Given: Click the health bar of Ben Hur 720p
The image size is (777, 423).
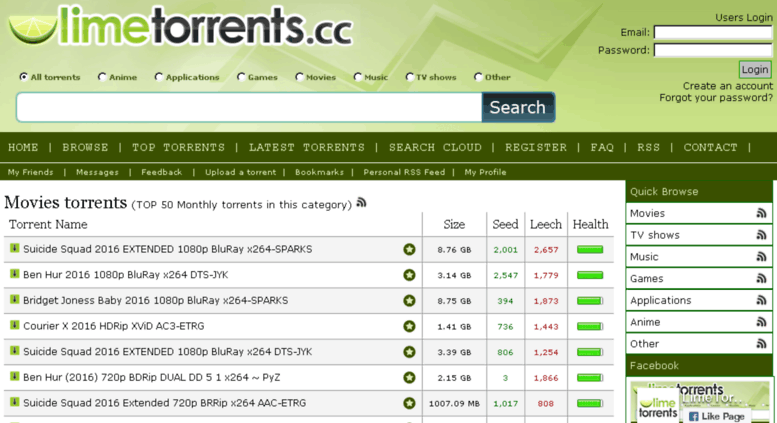Looking at the screenshot, I should (x=590, y=378).
